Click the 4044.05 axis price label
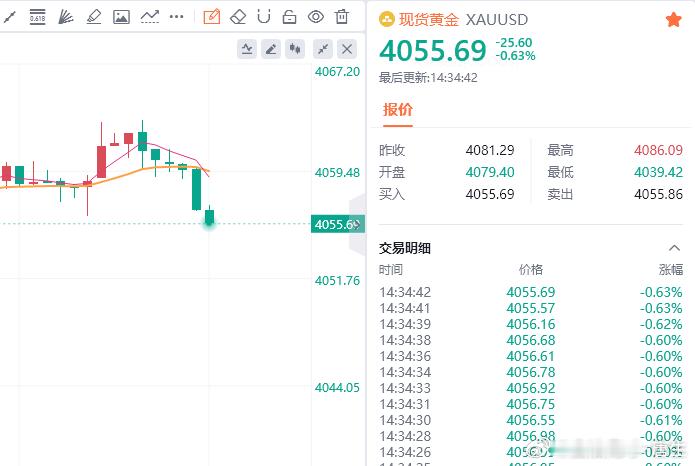Image resolution: width=695 pixels, height=466 pixels. [337, 388]
